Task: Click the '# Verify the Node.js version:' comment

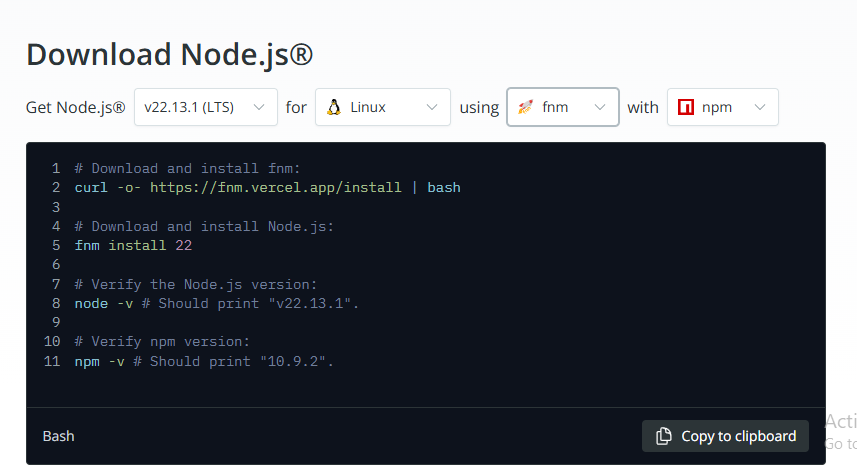Action: [x=196, y=284]
